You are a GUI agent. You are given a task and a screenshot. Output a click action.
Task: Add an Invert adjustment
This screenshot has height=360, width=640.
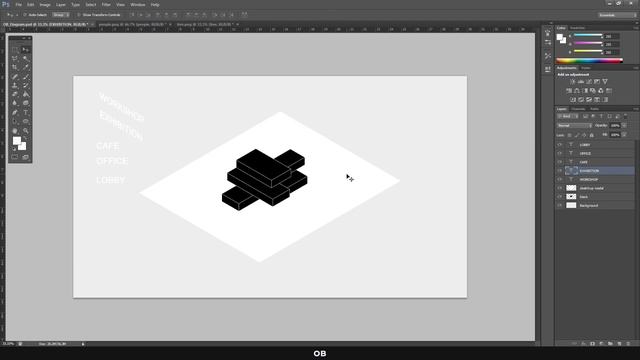coord(573,100)
